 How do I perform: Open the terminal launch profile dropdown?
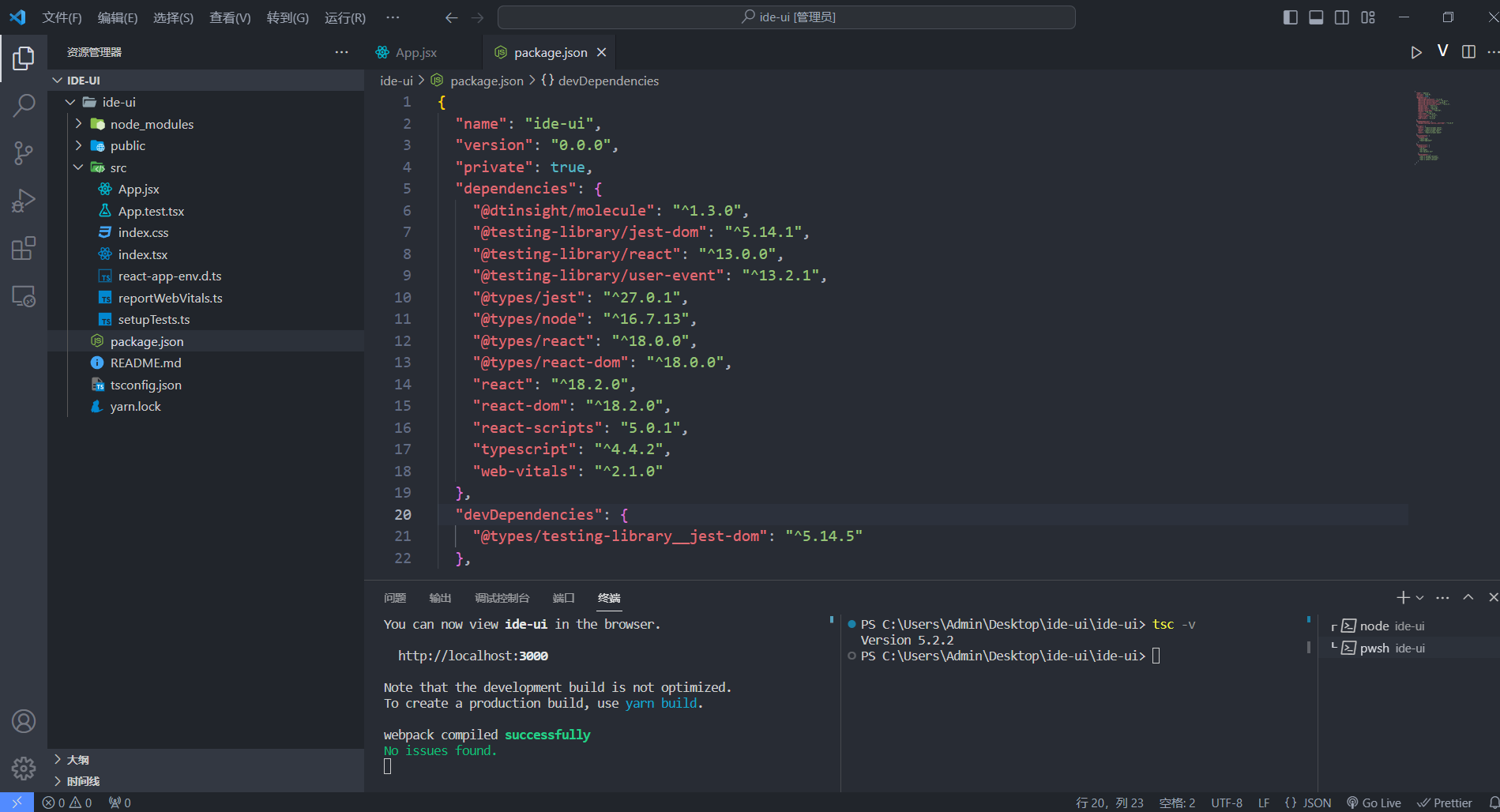click(x=1419, y=597)
